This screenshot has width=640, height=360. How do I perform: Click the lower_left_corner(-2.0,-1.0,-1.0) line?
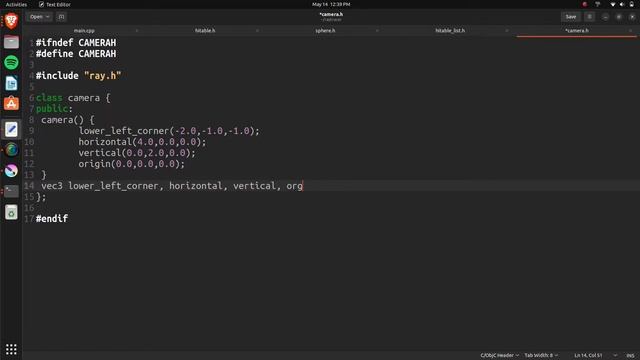coord(169,131)
